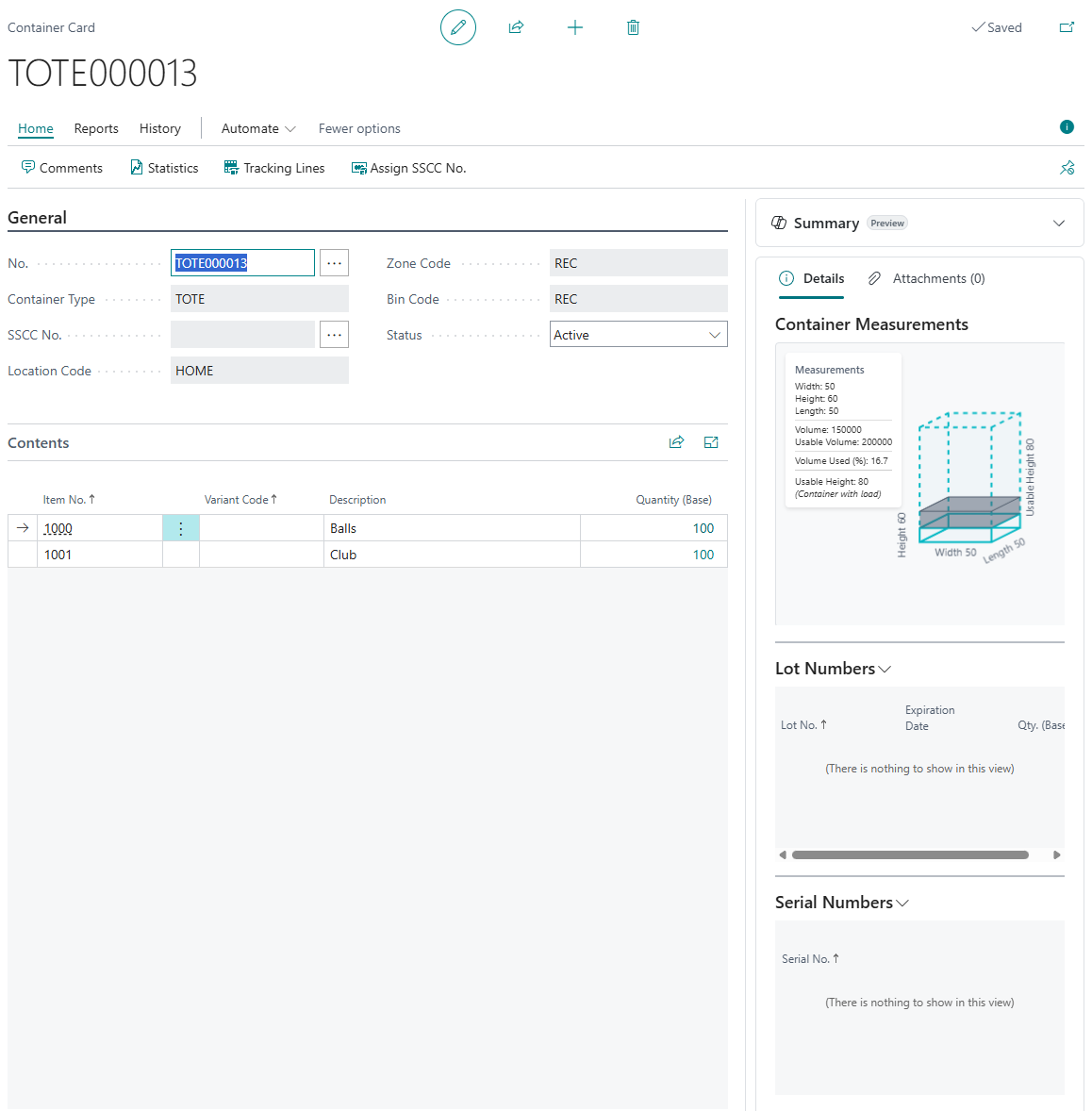Click the trash delete icon

[633, 27]
